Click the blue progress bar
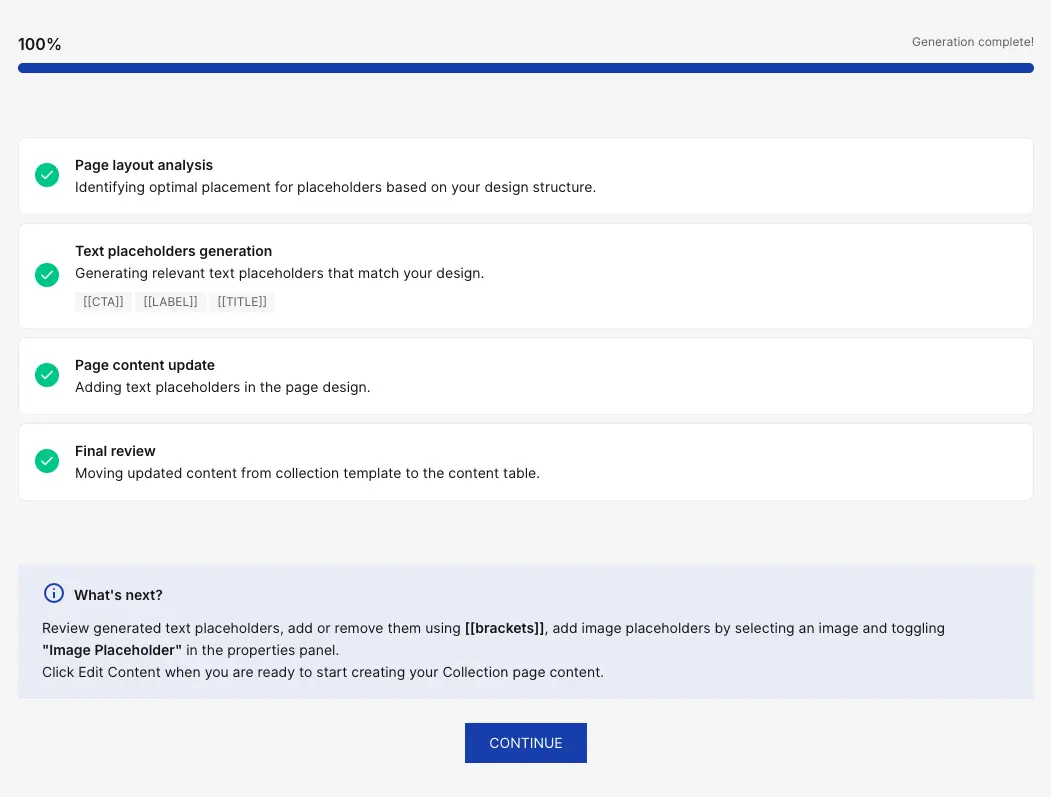1051x797 pixels. (525, 68)
